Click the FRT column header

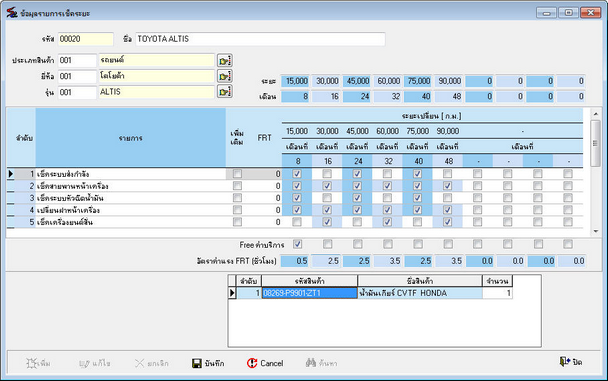[264, 138]
